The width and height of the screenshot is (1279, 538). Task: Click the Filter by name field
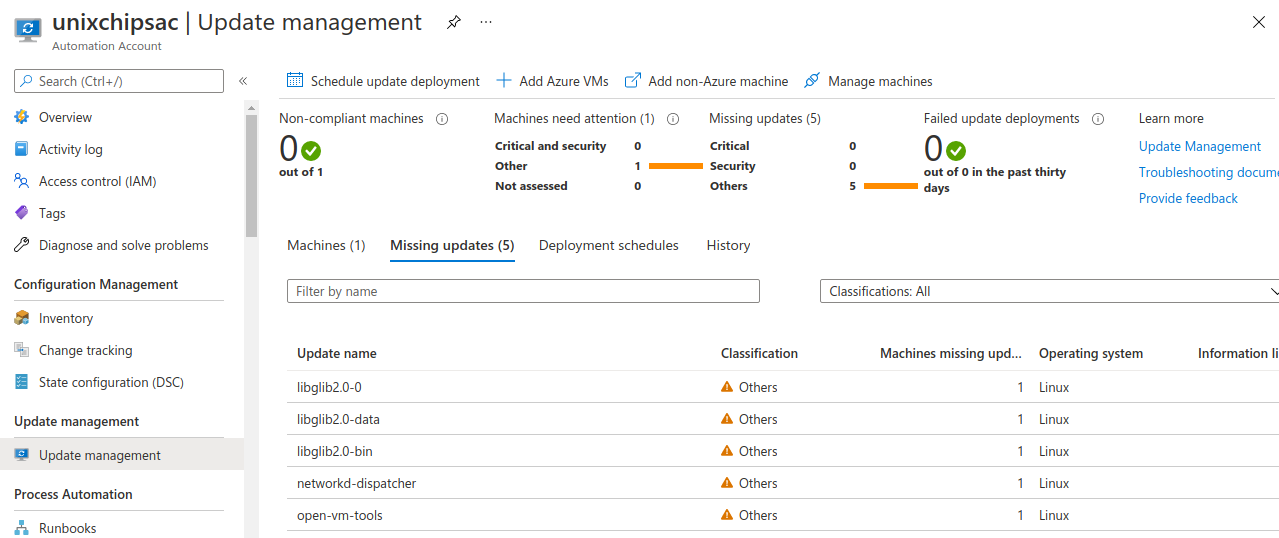[523, 291]
